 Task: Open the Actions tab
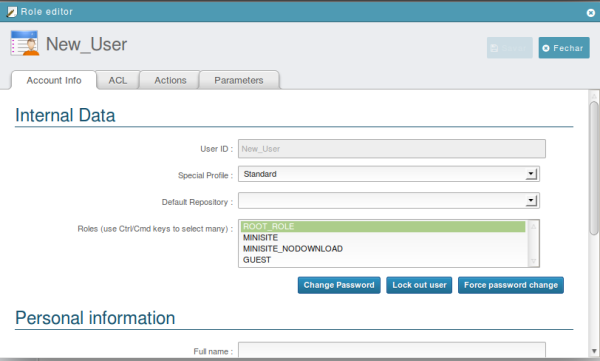pos(170,80)
